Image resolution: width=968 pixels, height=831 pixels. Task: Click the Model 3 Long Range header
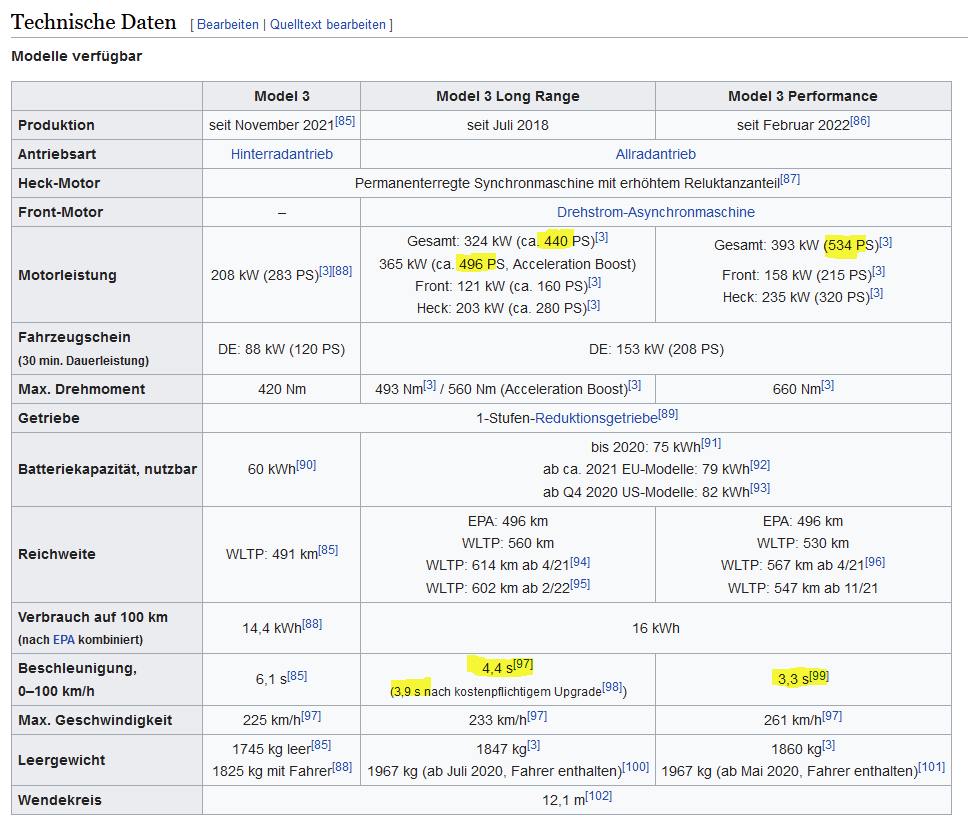[x=507, y=96]
